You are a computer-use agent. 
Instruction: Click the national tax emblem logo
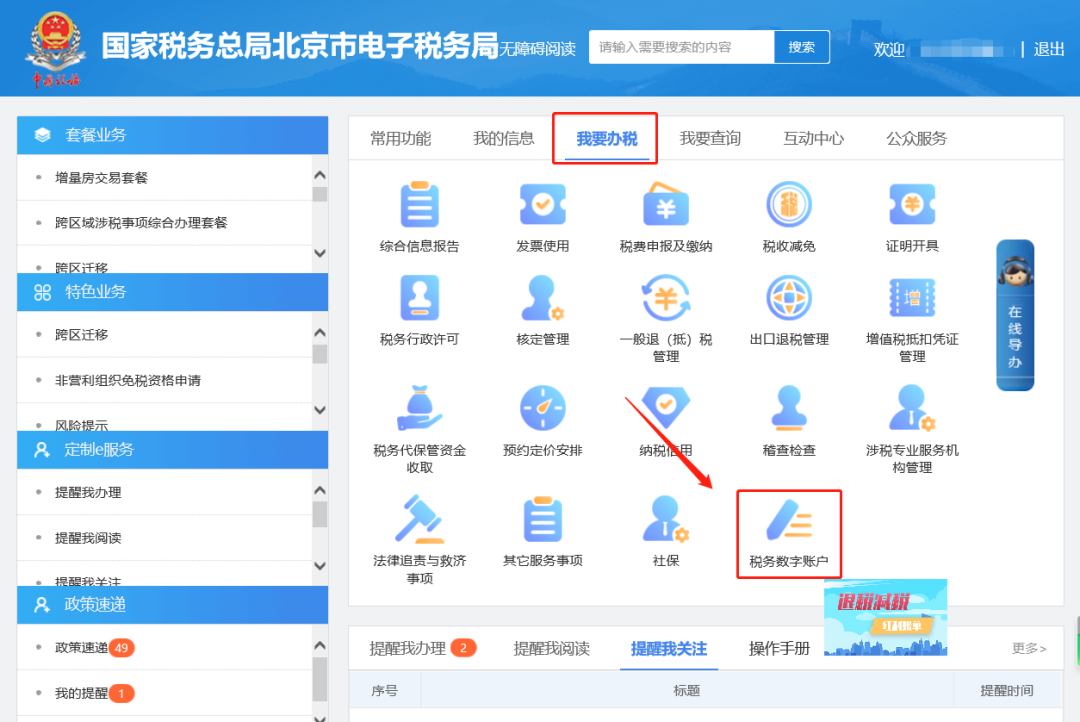(56, 48)
